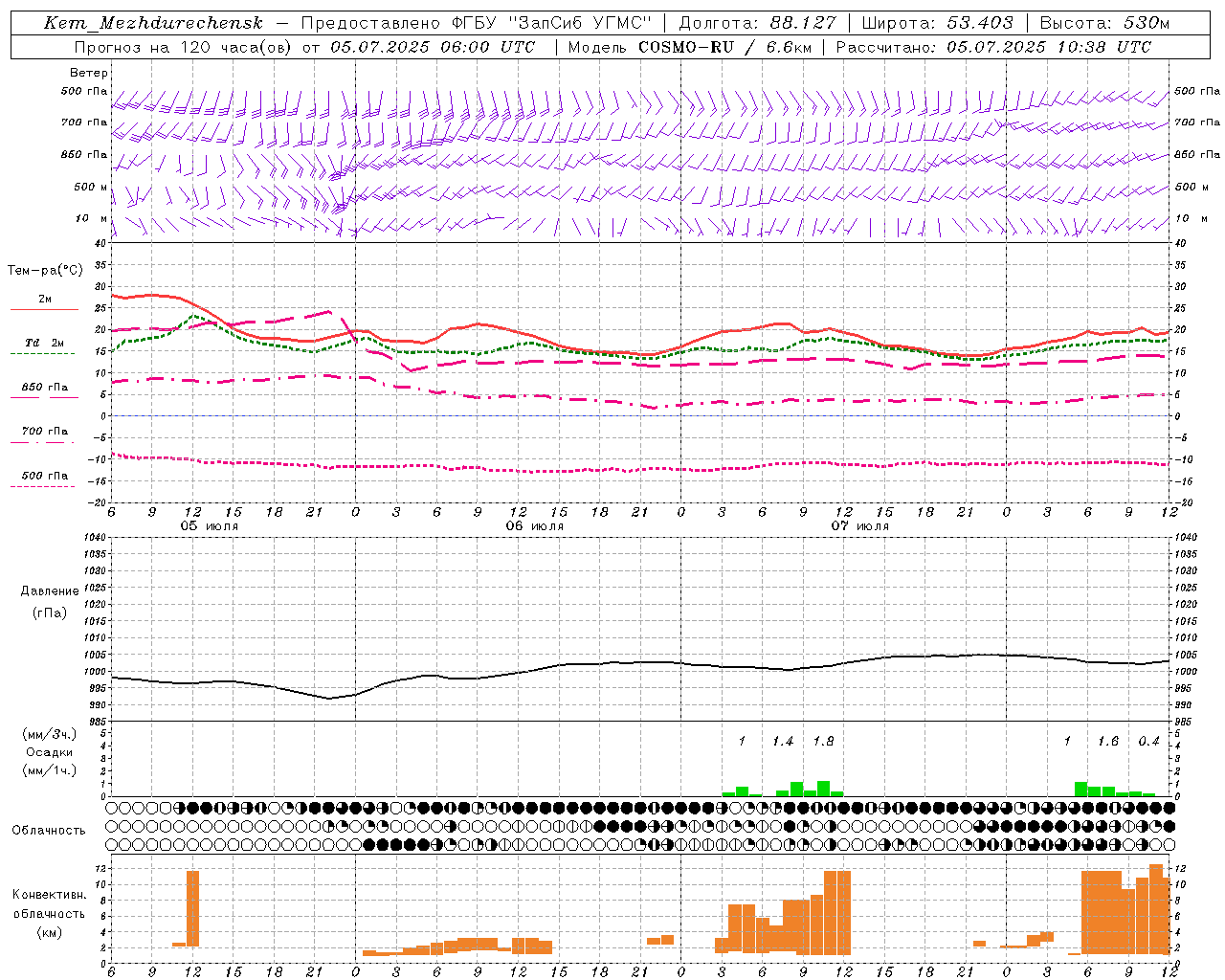Click the tall orange convective bar on 05 июля
1225x980 pixels.
click(x=192, y=908)
